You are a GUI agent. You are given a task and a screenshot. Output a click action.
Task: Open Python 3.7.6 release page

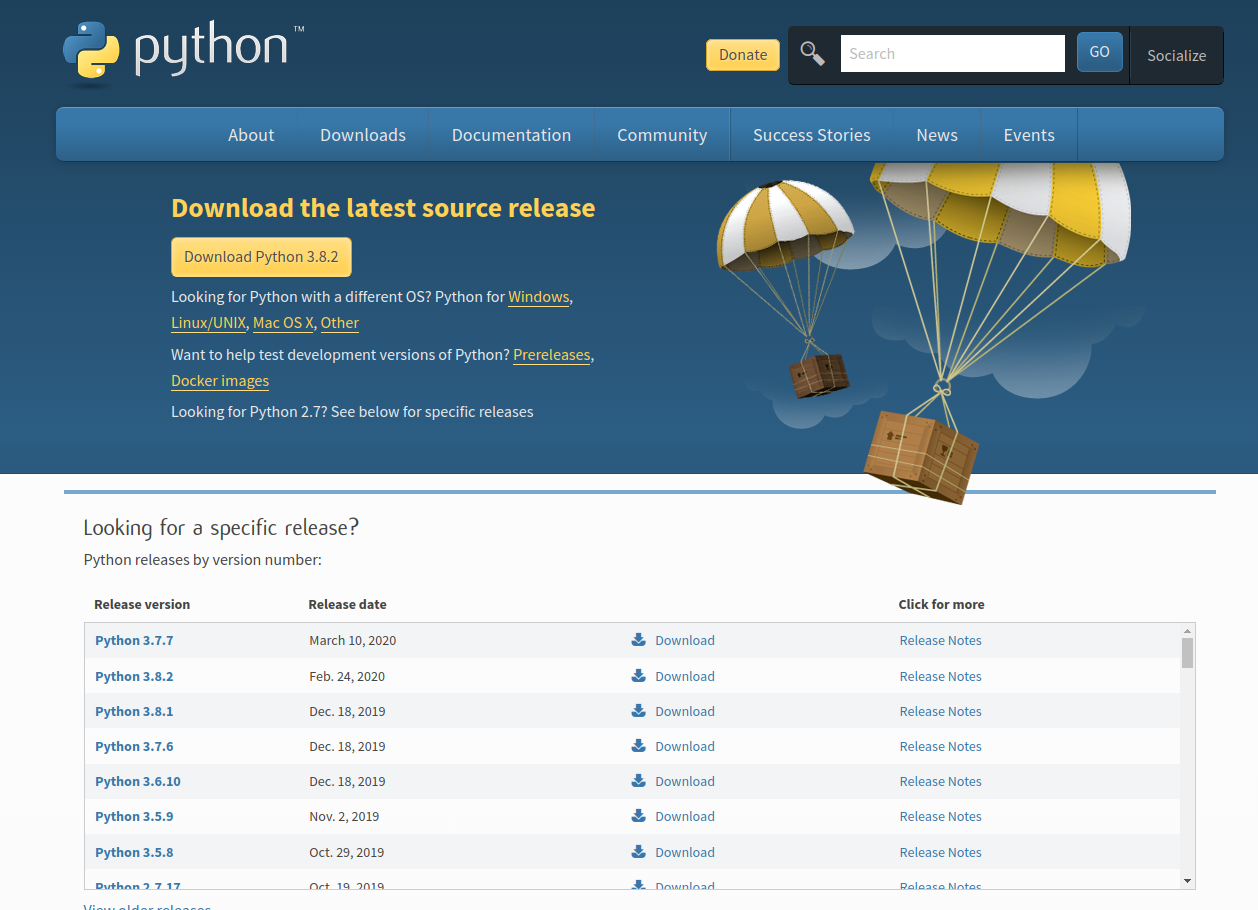point(134,746)
